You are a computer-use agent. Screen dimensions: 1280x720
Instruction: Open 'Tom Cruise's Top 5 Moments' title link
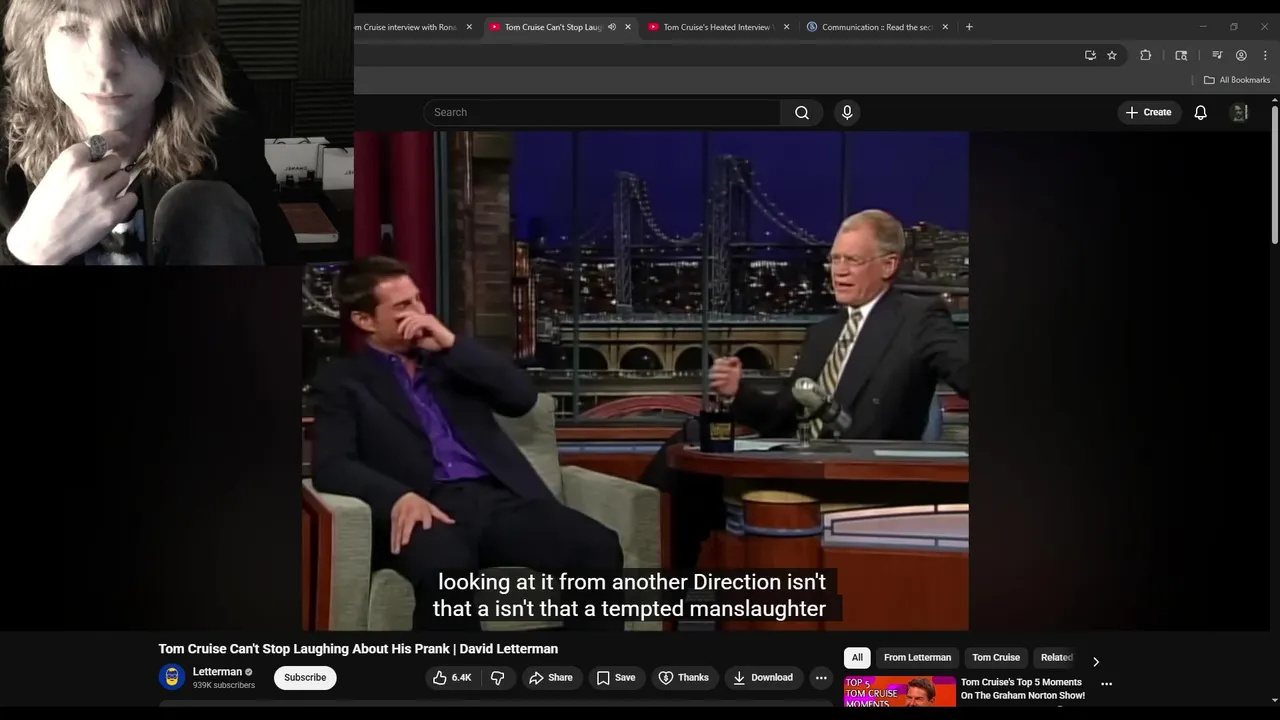click(1022, 689)
